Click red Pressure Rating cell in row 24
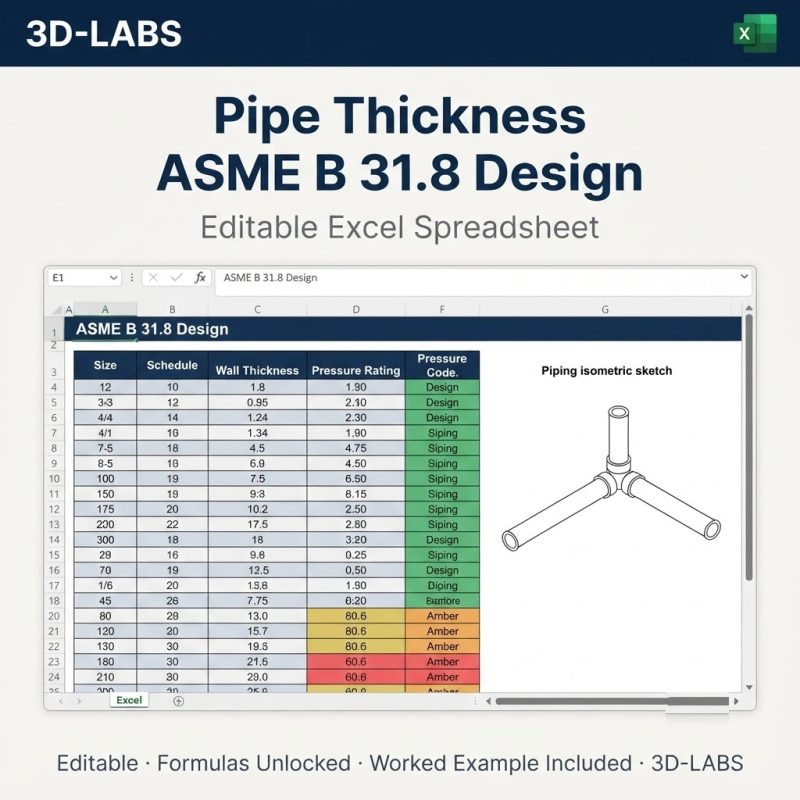Screen dimensions: 800x800 coord(356,677)
